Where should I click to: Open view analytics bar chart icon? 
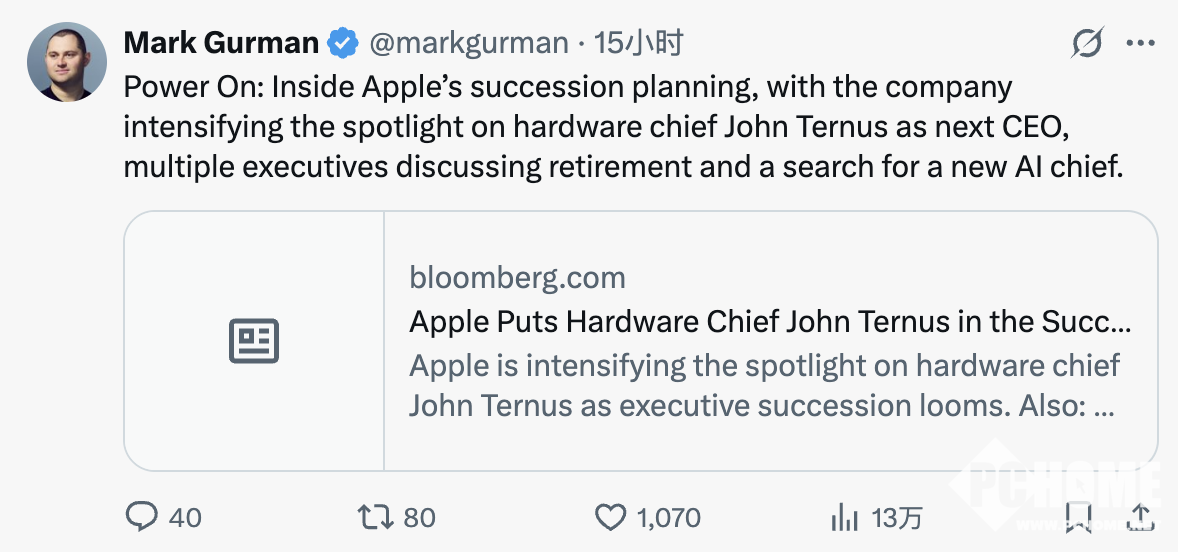(845, 517)
